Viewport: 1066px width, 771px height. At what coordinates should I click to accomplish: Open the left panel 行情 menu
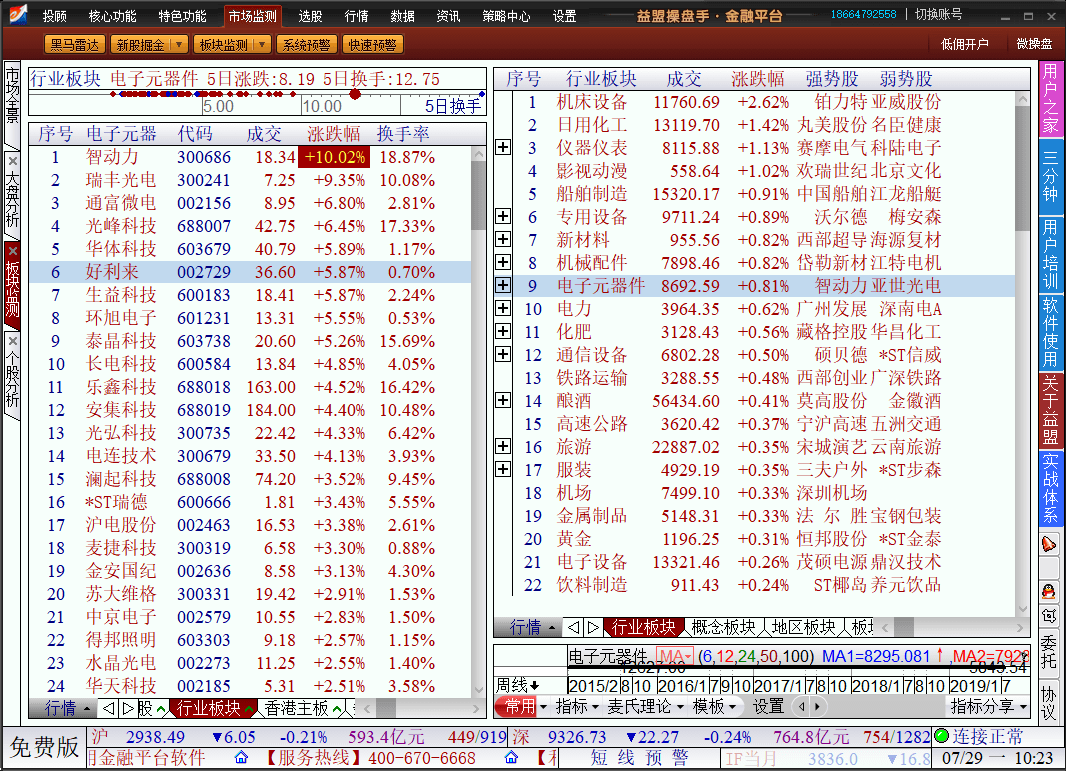pos(67,708)
